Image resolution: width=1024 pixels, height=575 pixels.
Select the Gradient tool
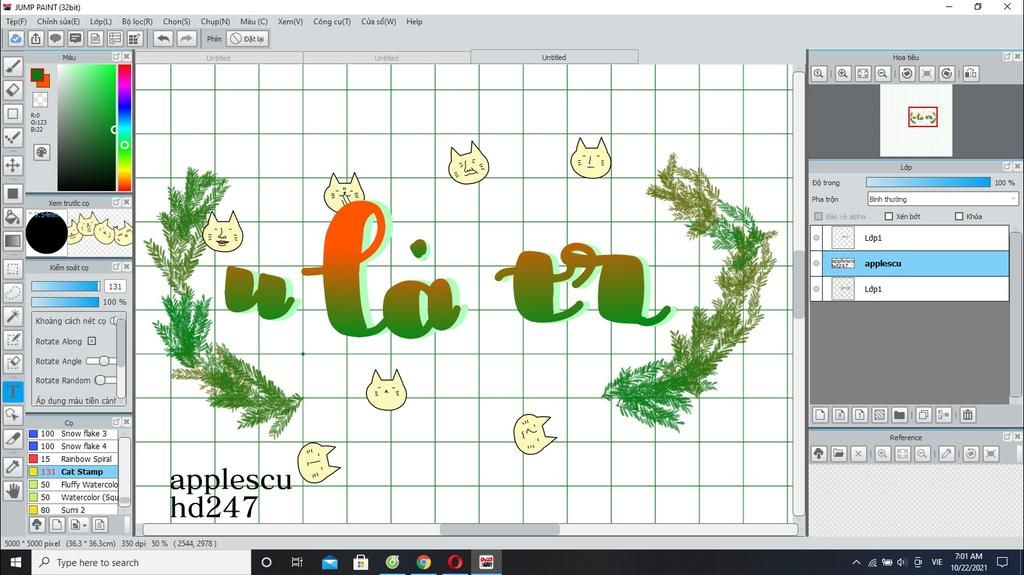tap(13, 241)
